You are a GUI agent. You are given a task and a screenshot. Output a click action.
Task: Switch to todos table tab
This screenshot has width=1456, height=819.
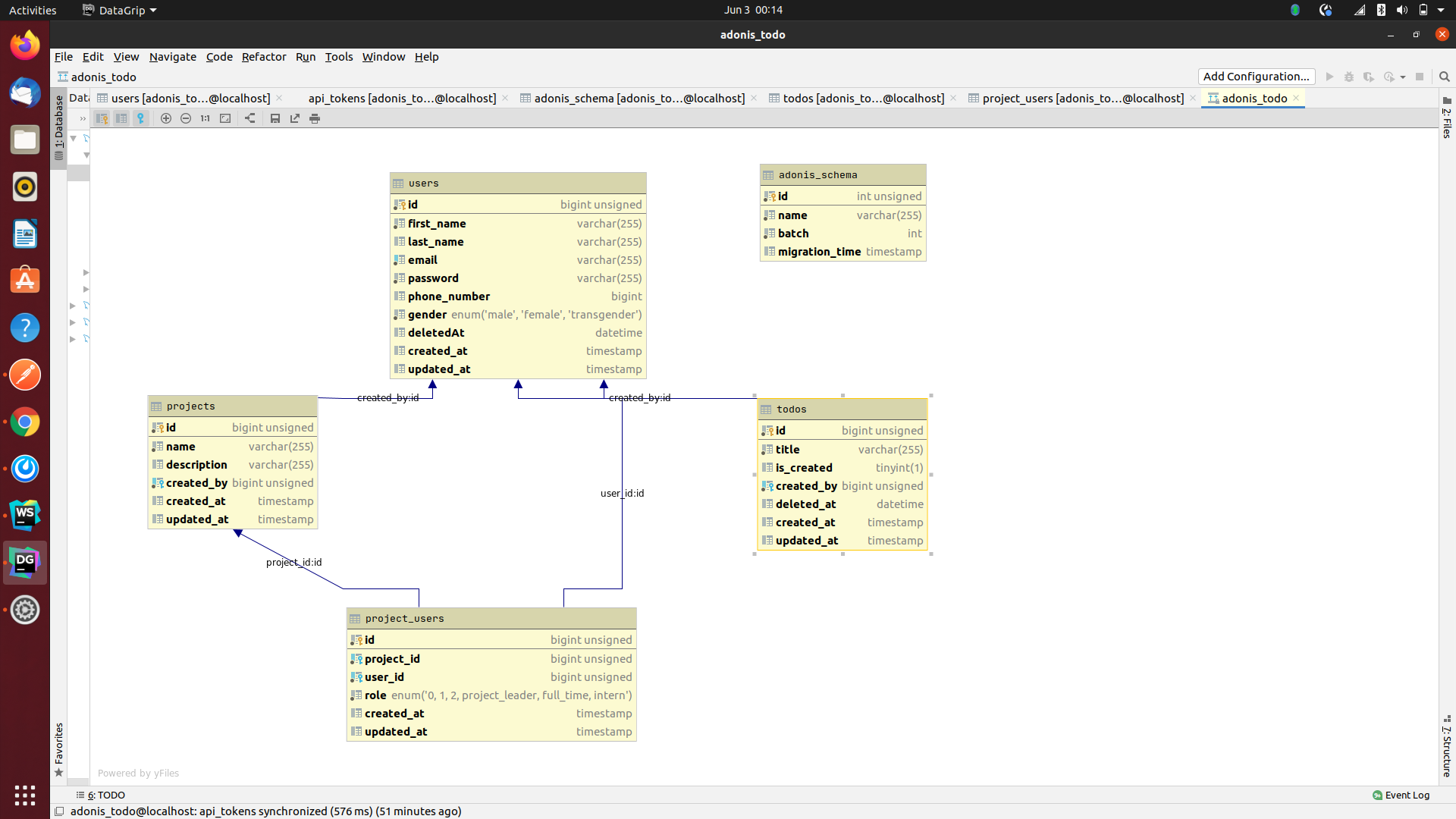[x=863, y=99]
